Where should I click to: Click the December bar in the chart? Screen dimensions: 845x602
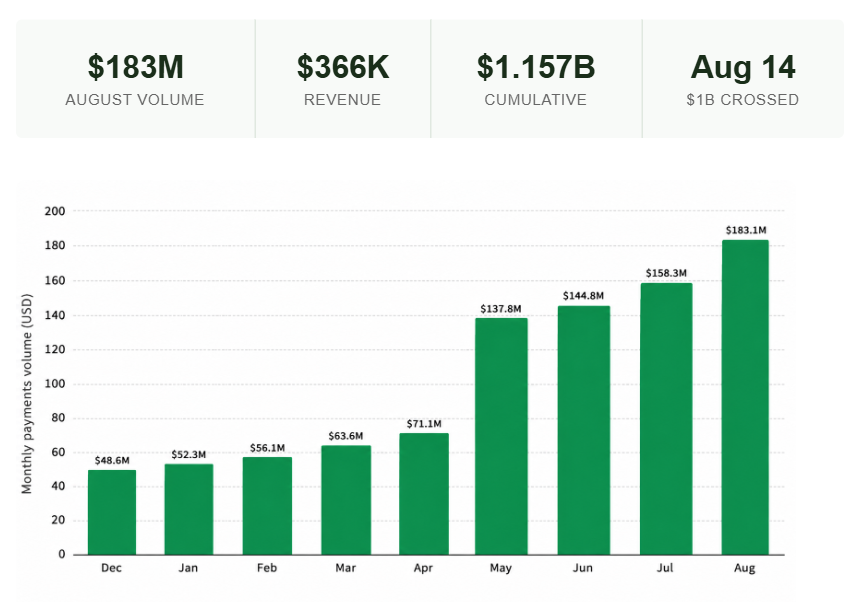112,512
